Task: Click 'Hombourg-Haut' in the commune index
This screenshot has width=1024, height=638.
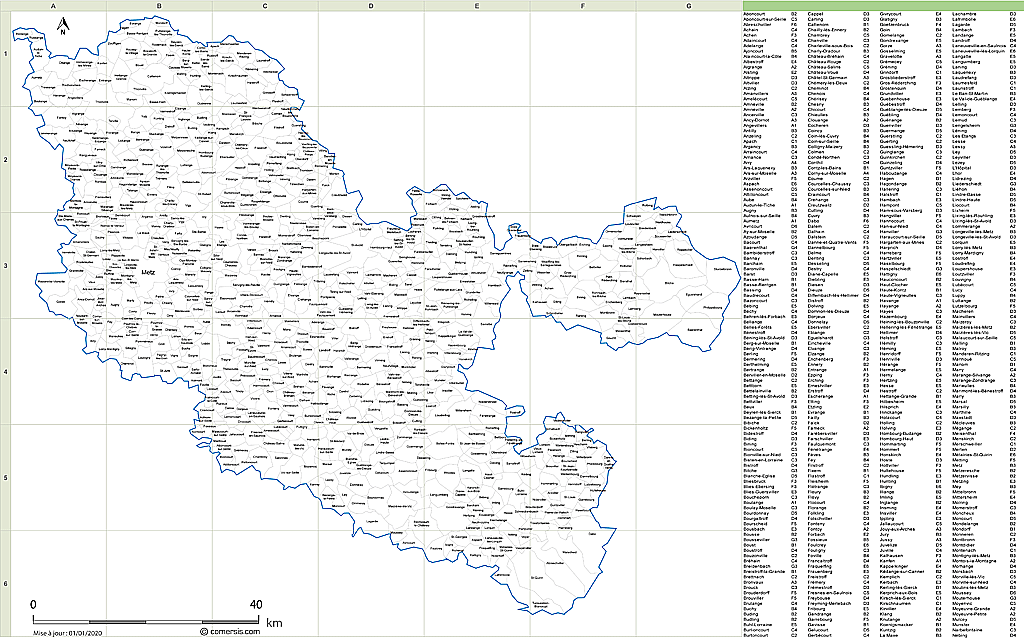Action: point(897,439)
